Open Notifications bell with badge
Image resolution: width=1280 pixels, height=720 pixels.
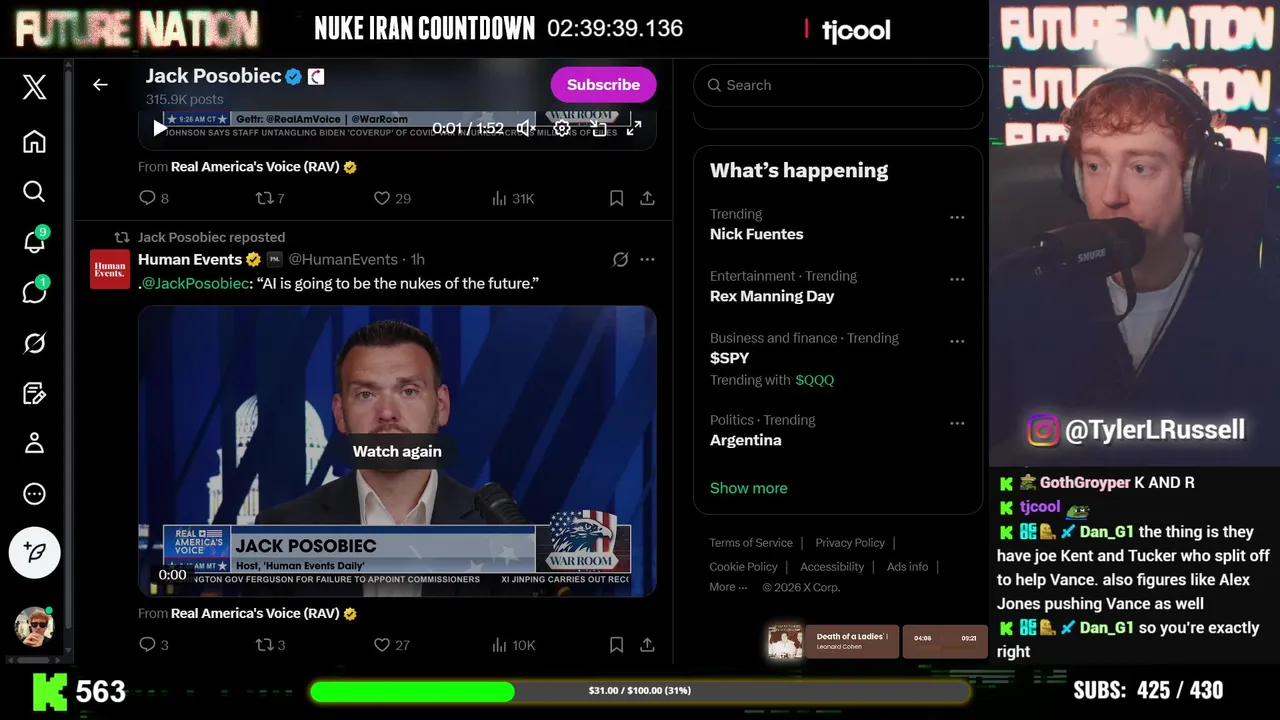point(34,241)
